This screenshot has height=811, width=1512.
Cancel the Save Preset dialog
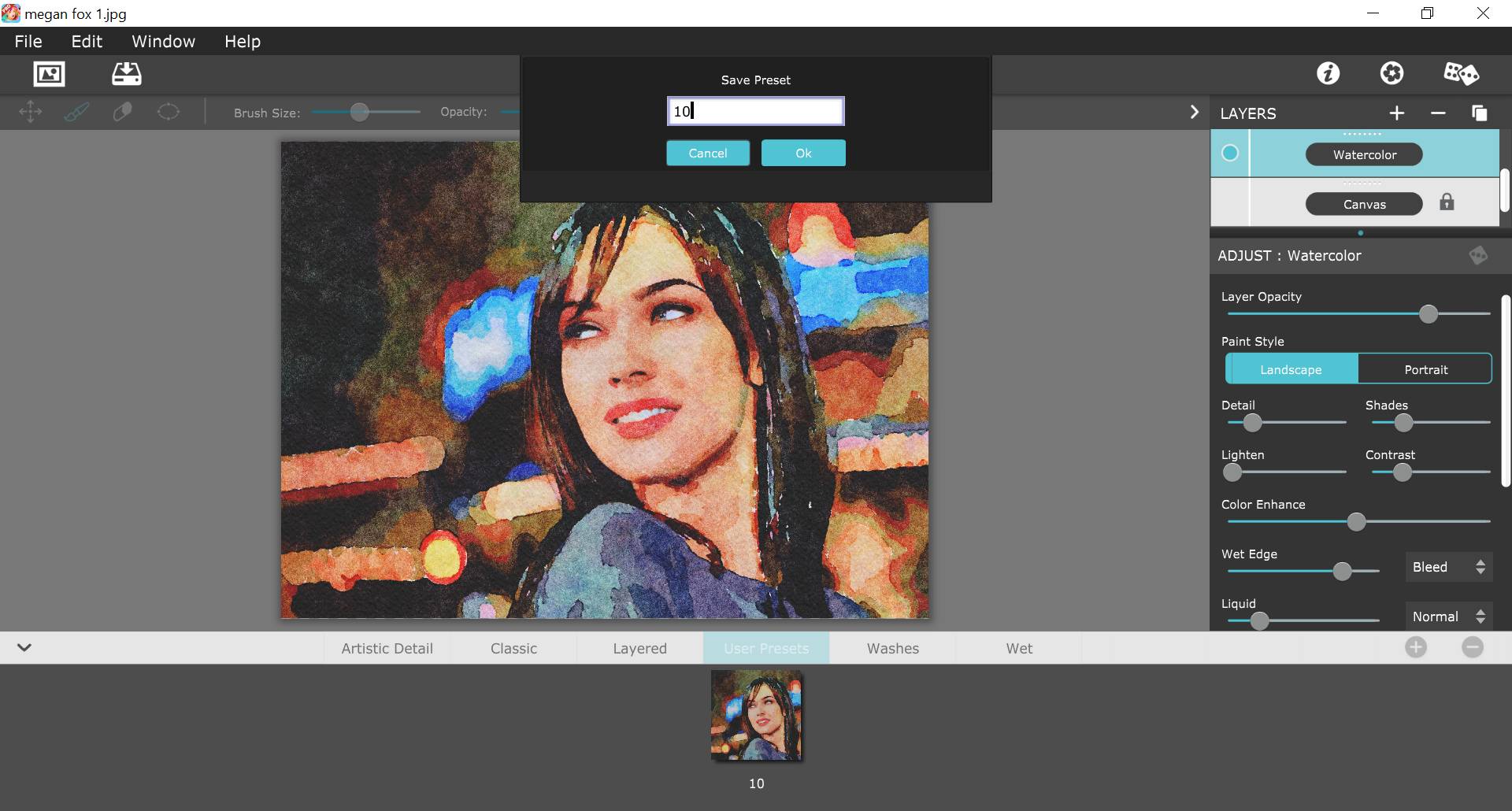click(708, 153)
